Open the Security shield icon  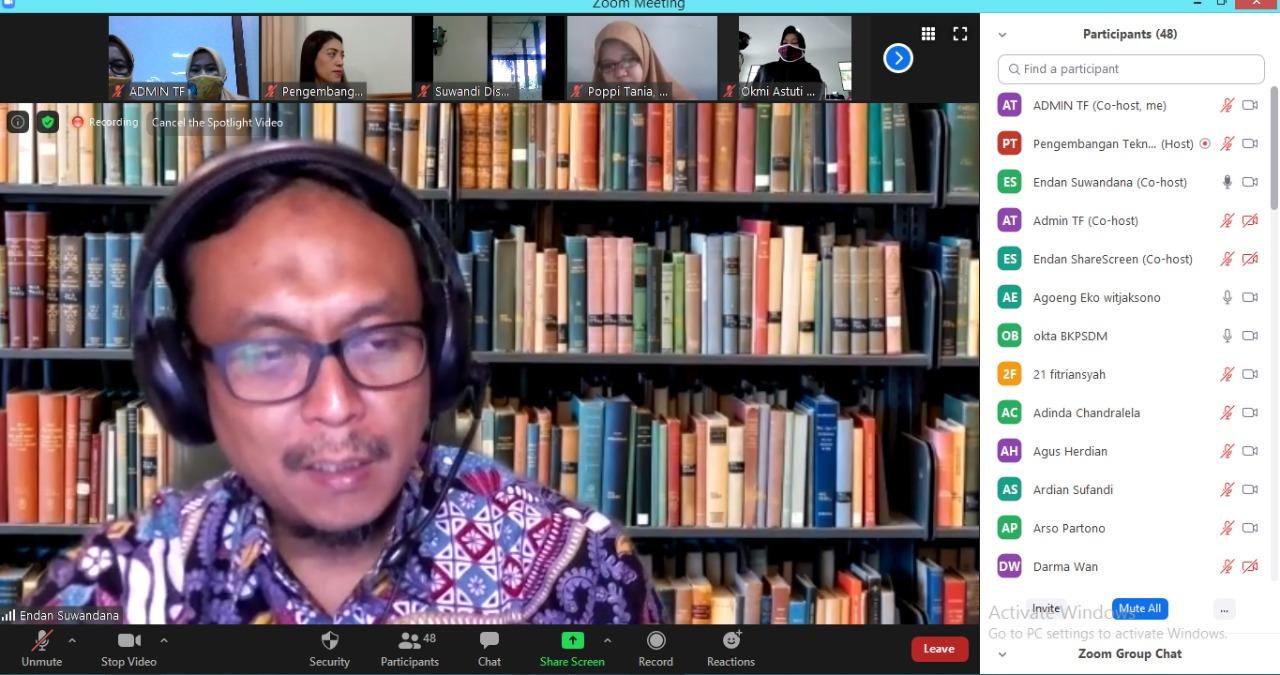(x=329, y=640)
